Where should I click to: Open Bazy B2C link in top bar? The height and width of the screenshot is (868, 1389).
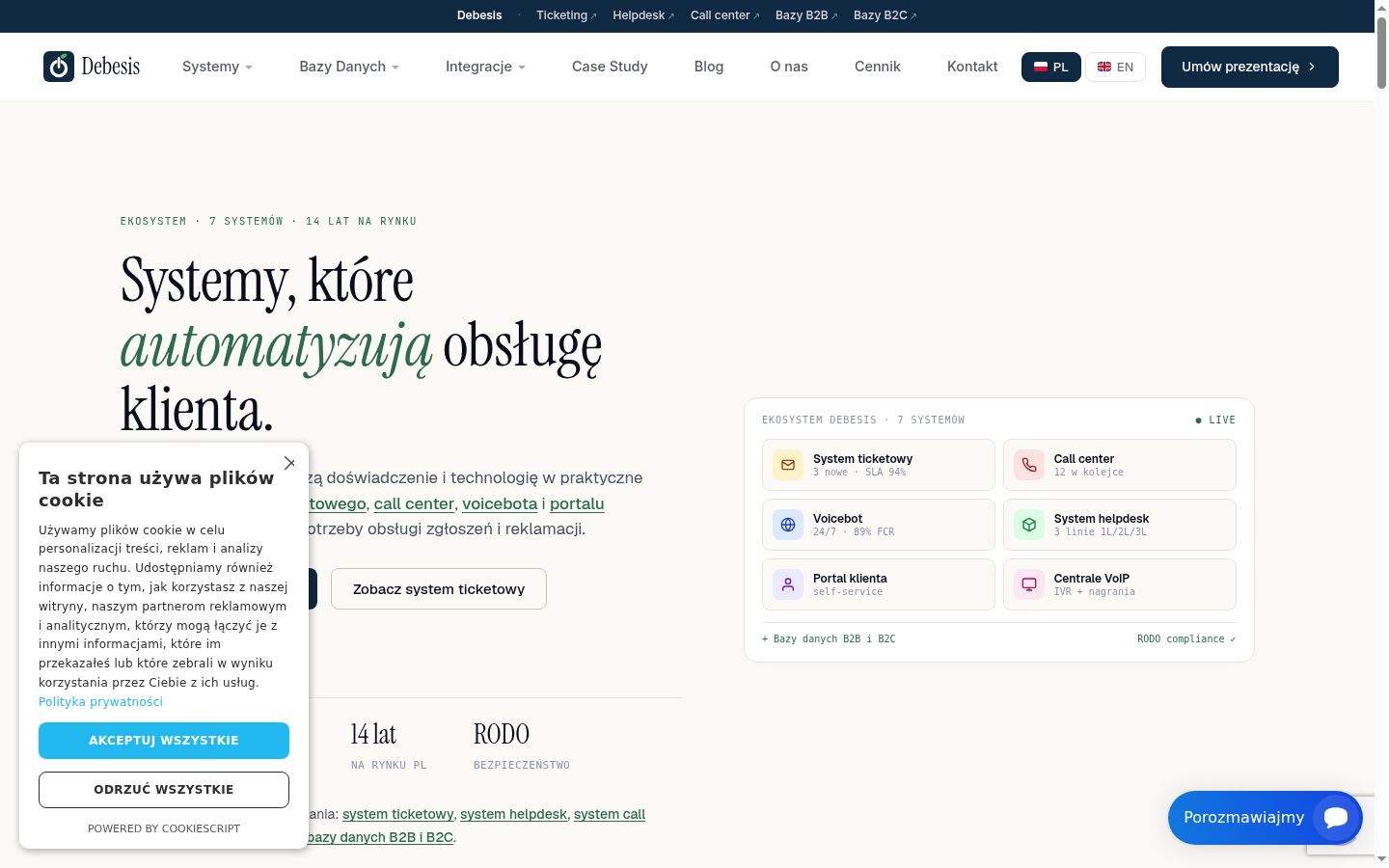coord(885,15)
